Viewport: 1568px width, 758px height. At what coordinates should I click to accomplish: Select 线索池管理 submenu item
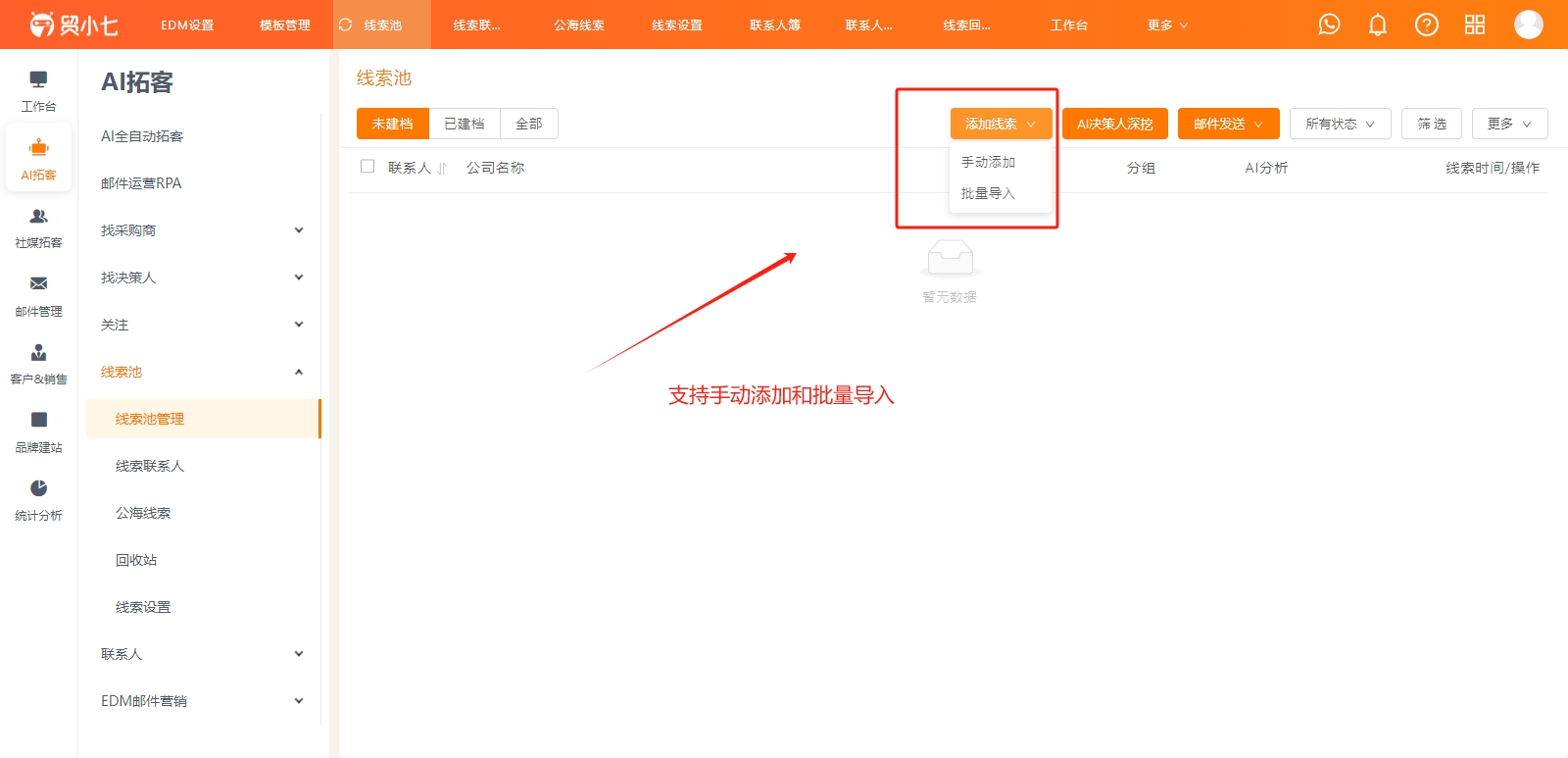[203, 419]
